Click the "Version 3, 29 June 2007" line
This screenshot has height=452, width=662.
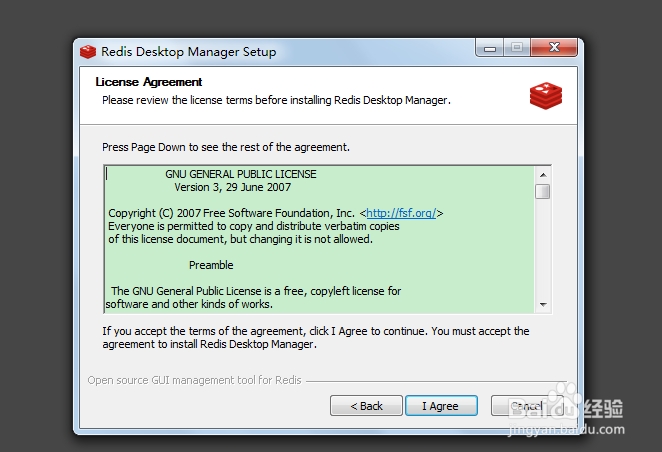233,187
